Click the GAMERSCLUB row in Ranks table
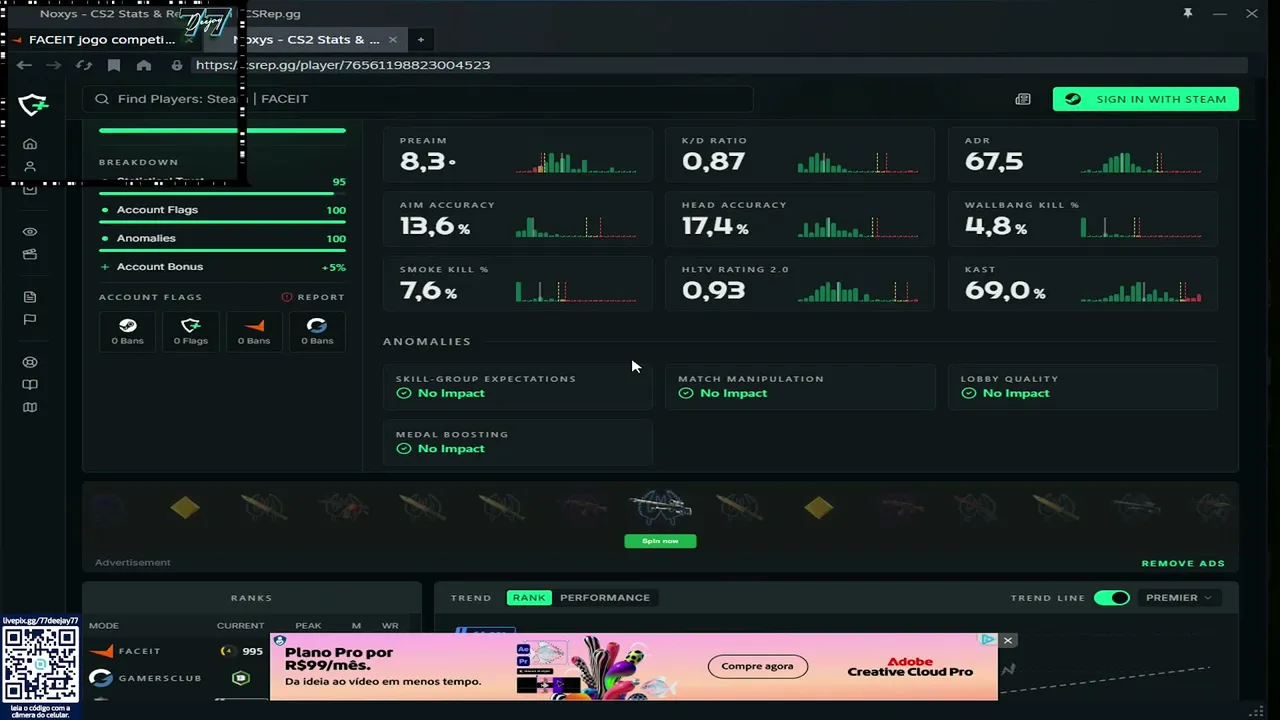This screenshot has height=720, width=1280. 251,678
